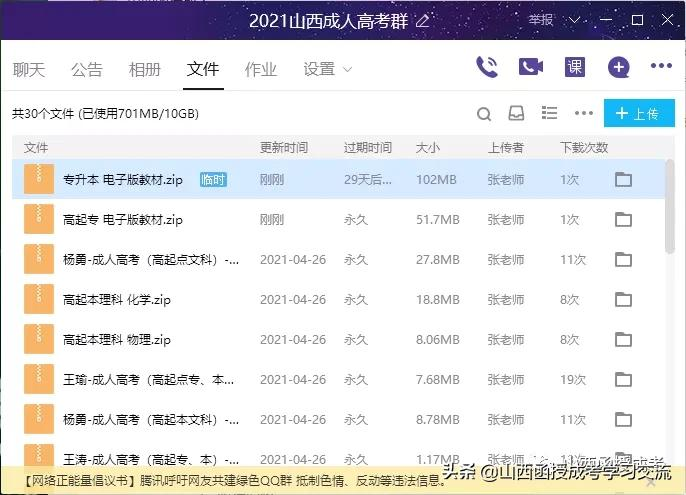This screenshot has height=495, width=686.
Task: Open the top-right three-dot more menu
Action: [661, 66]
